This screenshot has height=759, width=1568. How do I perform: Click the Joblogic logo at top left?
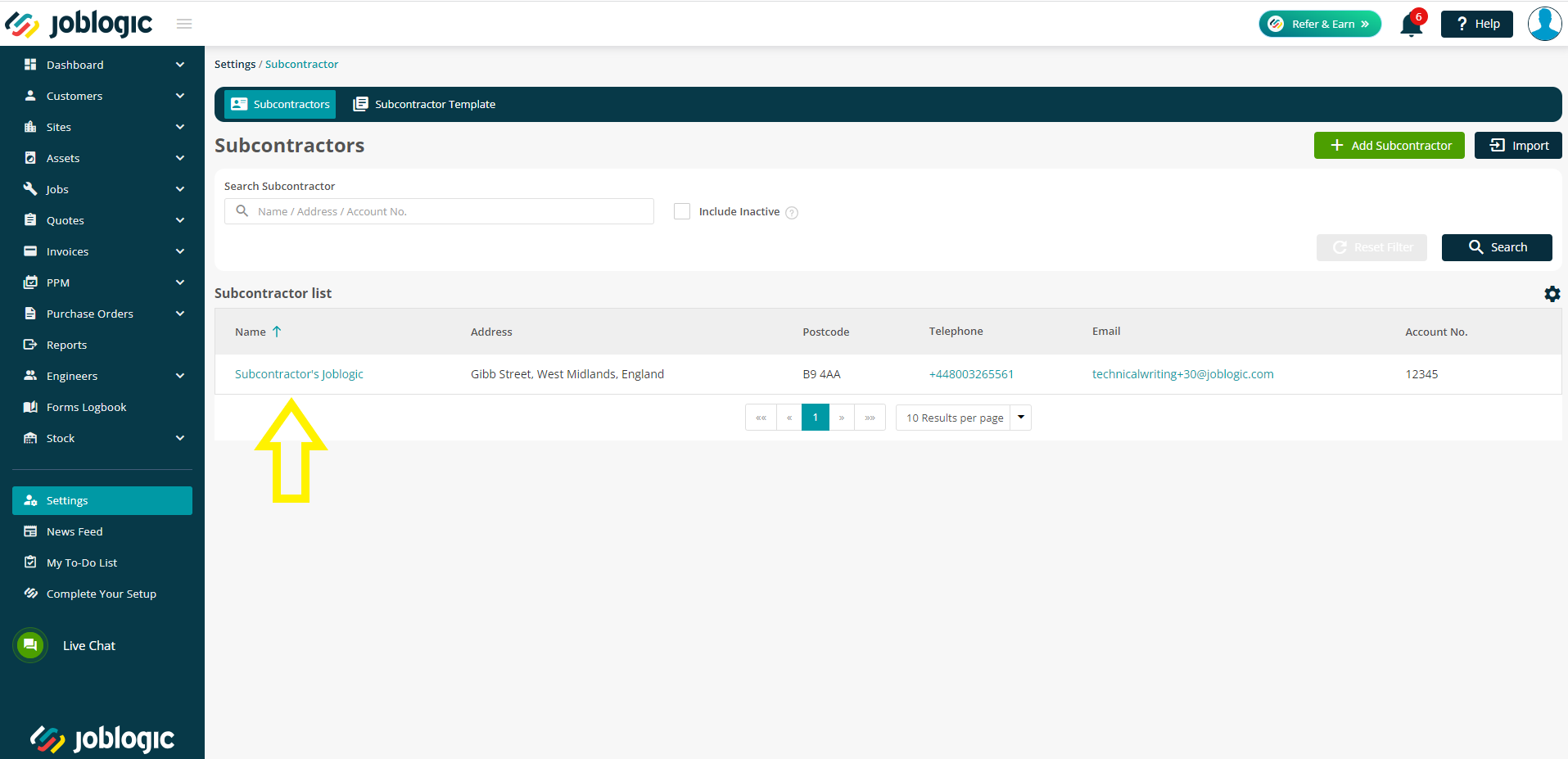(x=79, y=24)
